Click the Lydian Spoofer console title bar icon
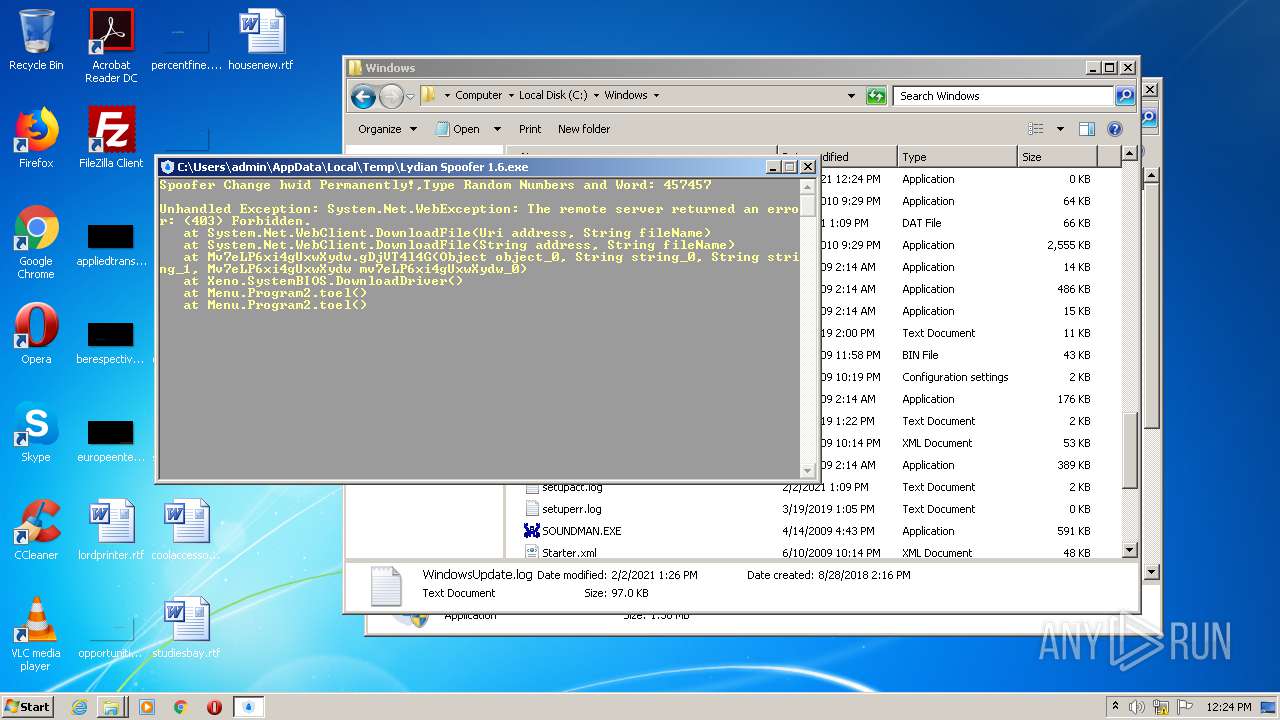The image size is (1280, 720). pyautogui.click(x=167, y=167)
